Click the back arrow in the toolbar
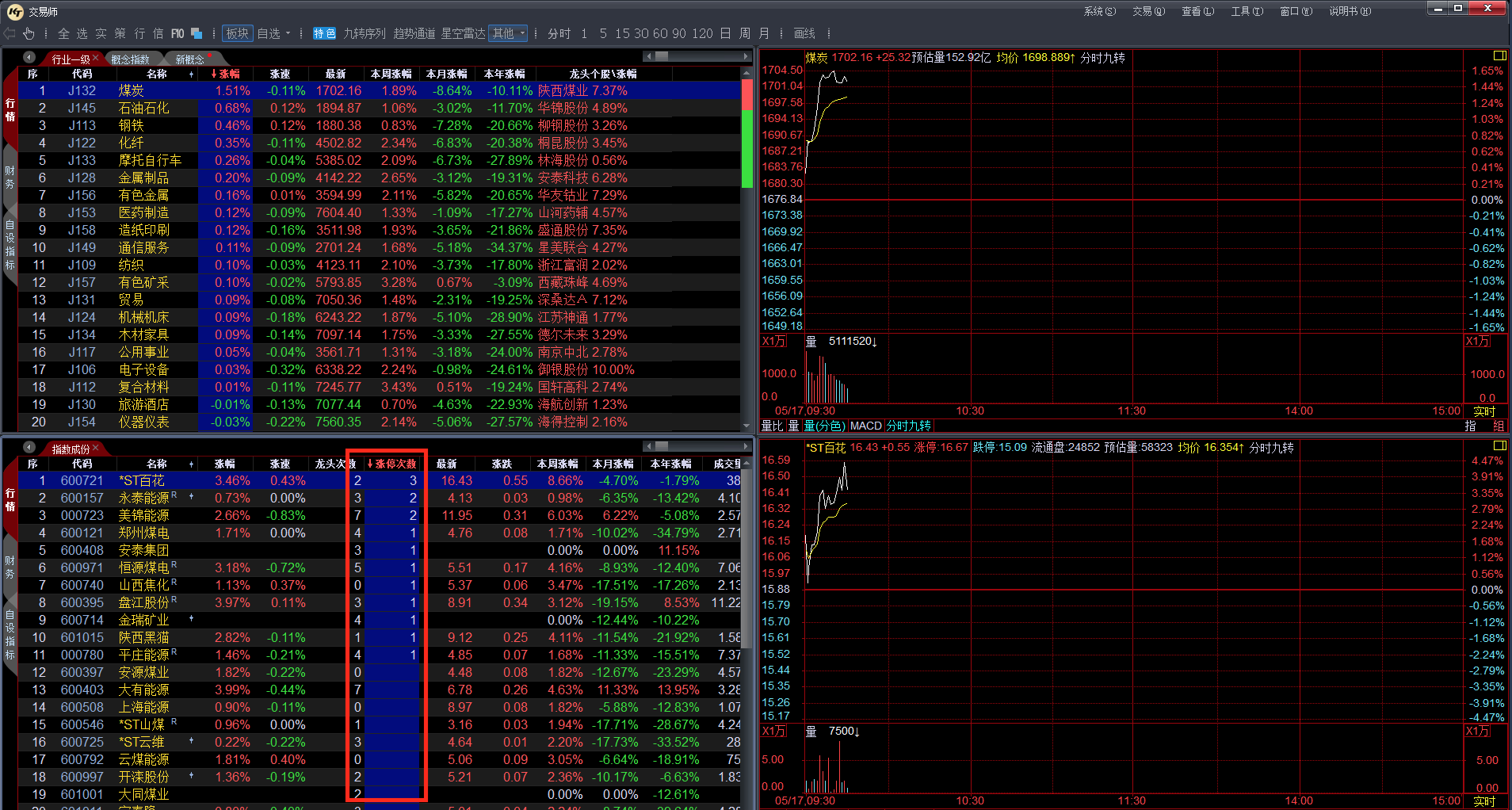 tap(10, 33)
